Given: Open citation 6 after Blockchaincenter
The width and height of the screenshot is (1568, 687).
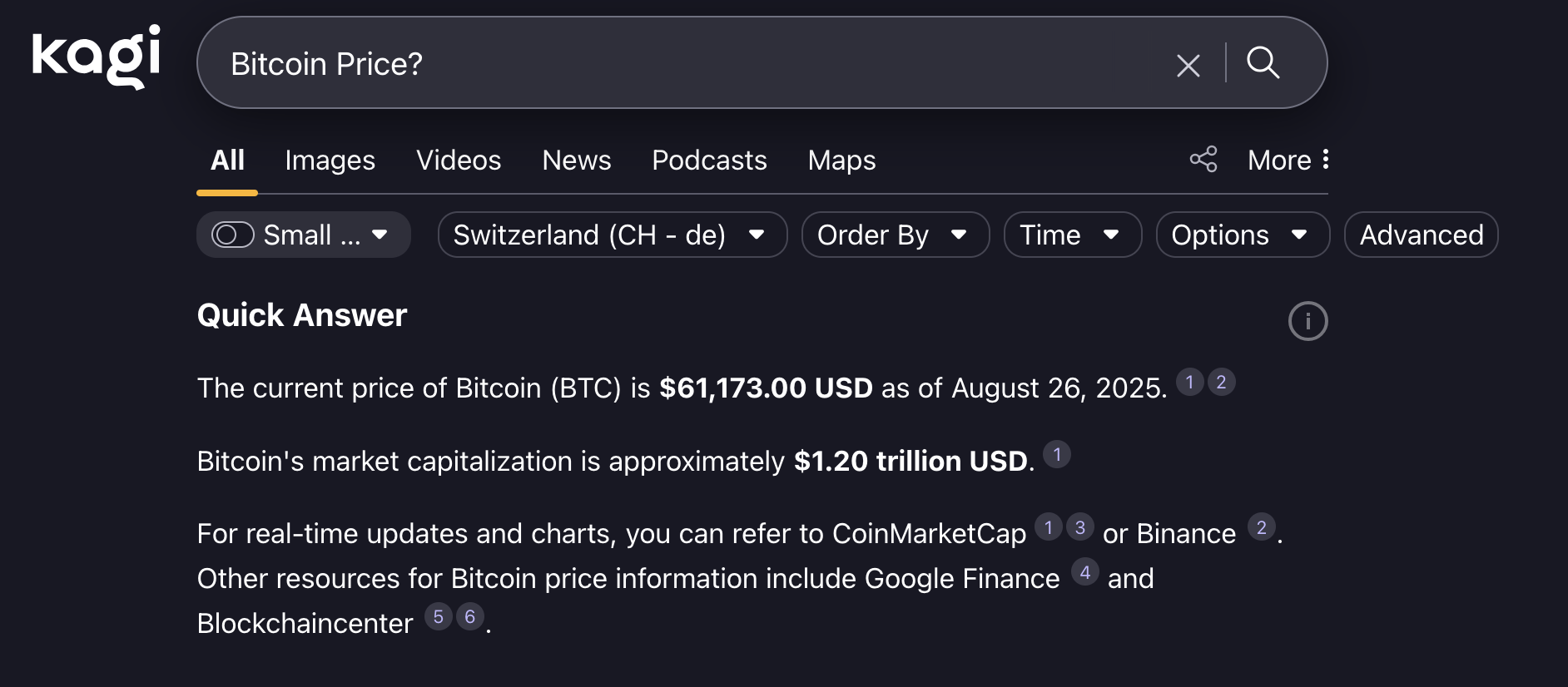Looking at the screenshot, I should point(469,617).
